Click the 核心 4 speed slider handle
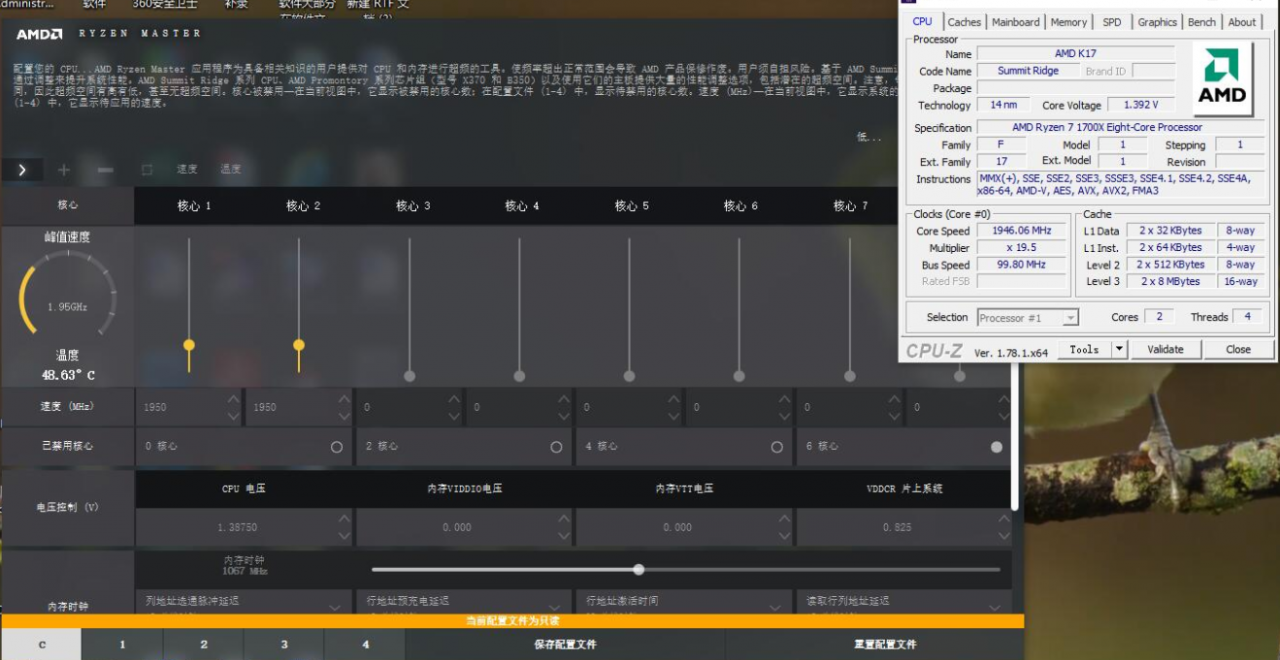 [519, 376]
